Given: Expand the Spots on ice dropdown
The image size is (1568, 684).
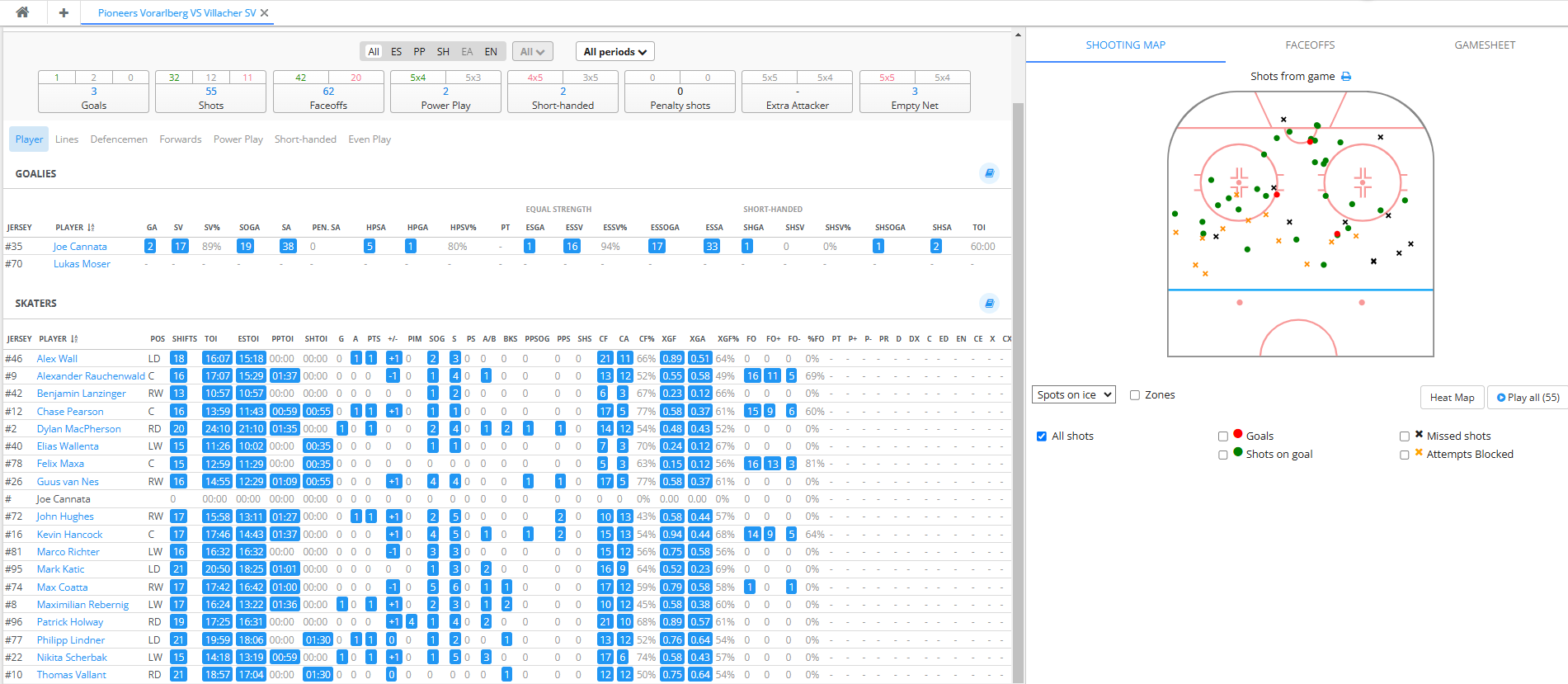Looking at the screenshot, I should click(x=1073, y=395).
